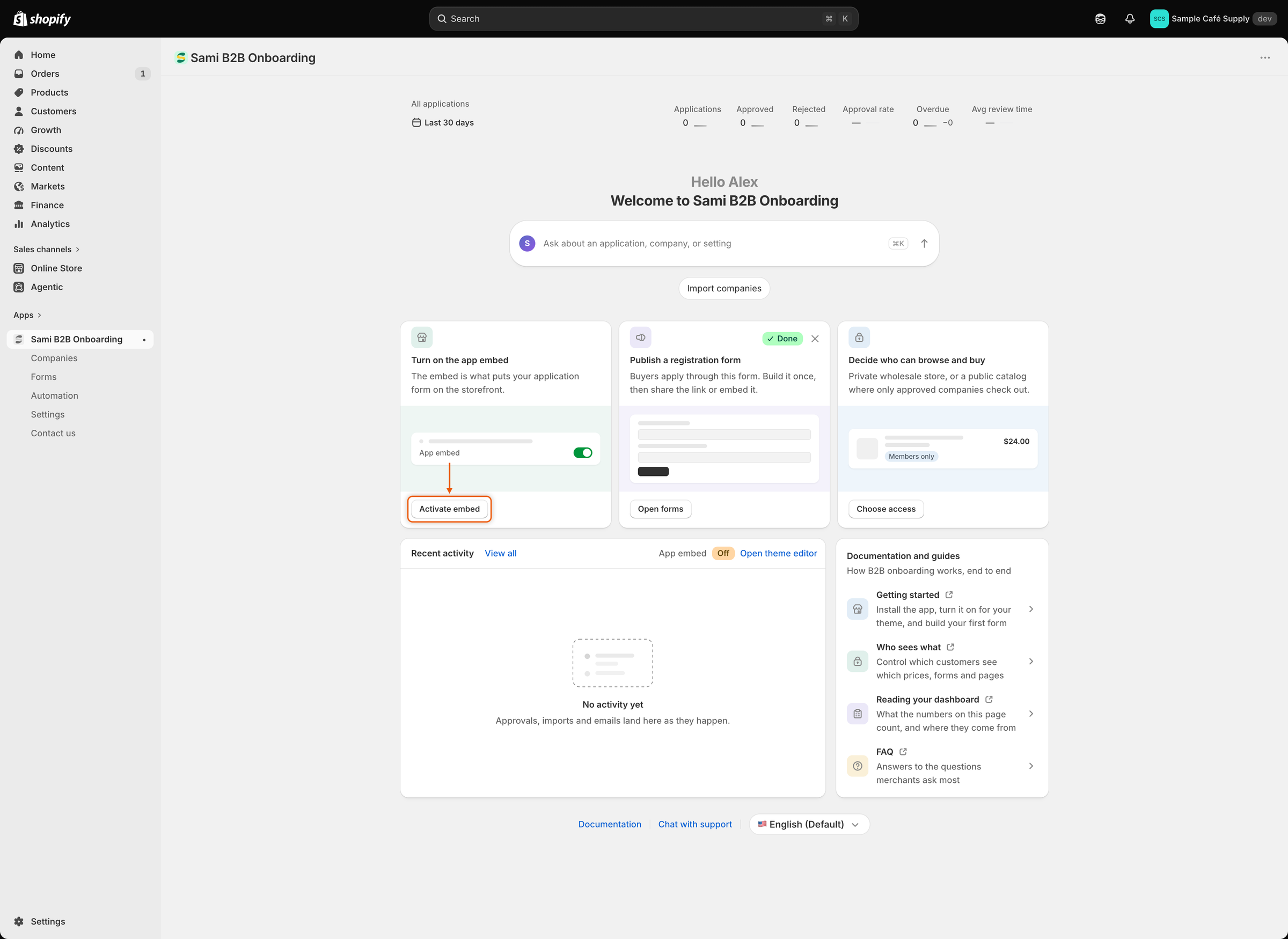1288x939 pixels.
Task: Click the Import companies button
Action: click(724, 288)
